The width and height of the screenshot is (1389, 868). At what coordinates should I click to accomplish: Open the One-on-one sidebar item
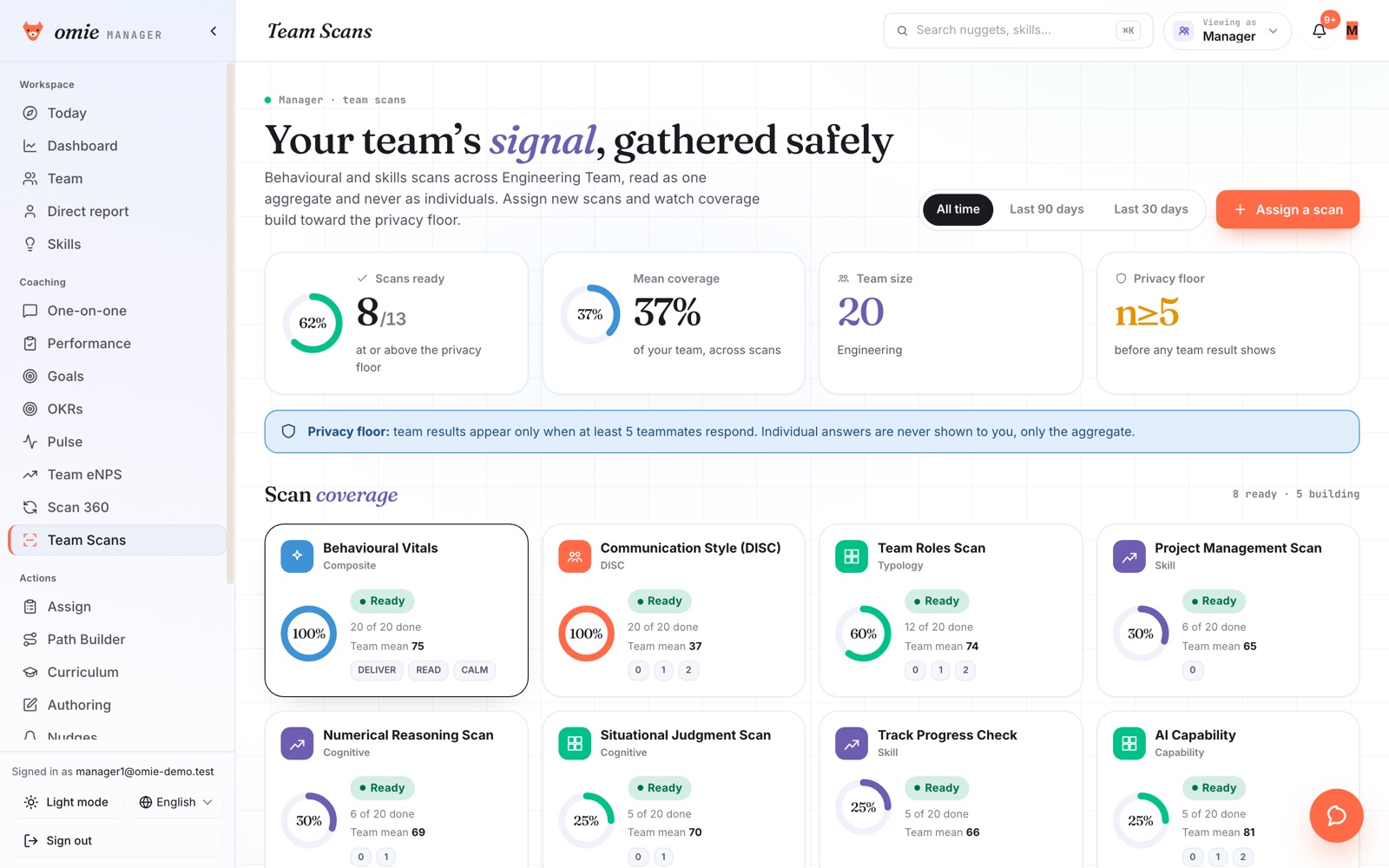pos(117,311)
